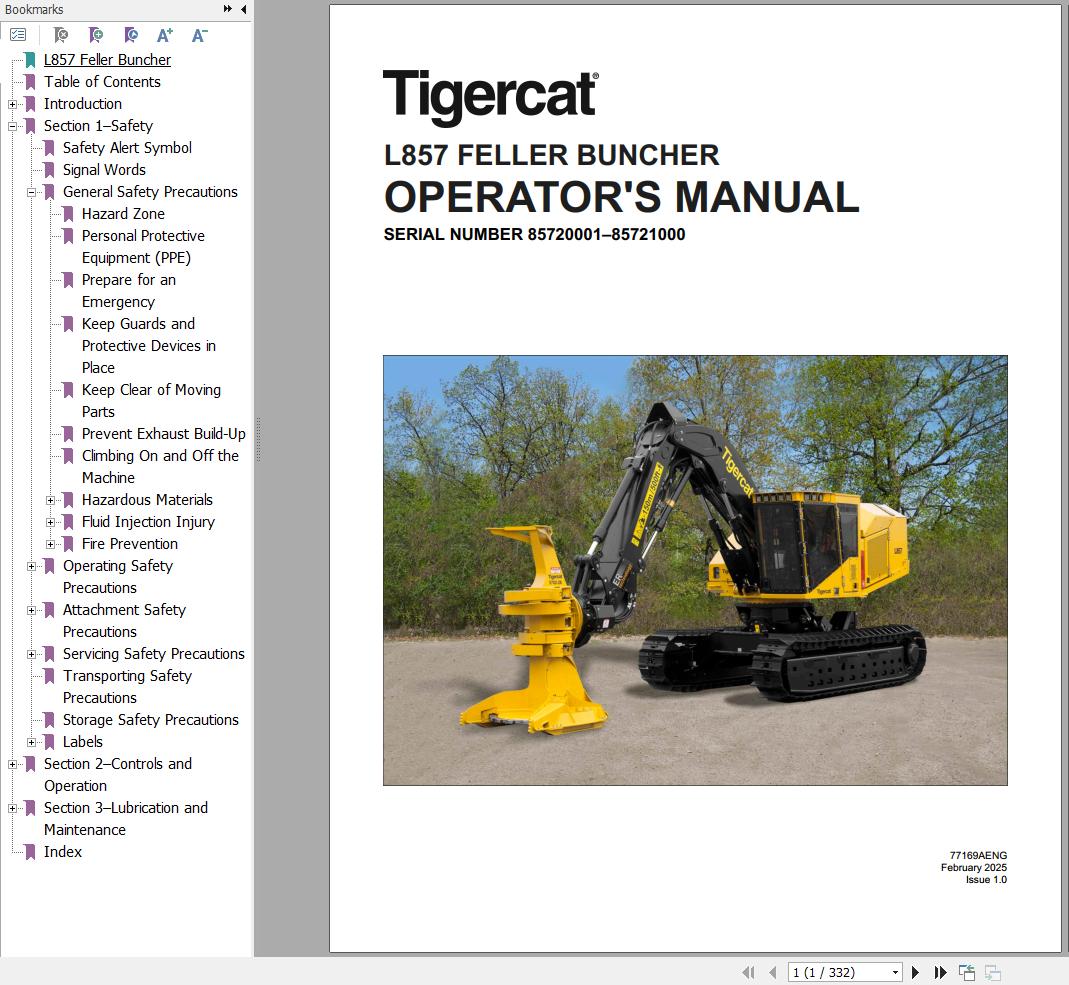Decrease bookmark text size with A- icon
The height and width of the screenshot is (985, 1069).
[x=199, y=34]
